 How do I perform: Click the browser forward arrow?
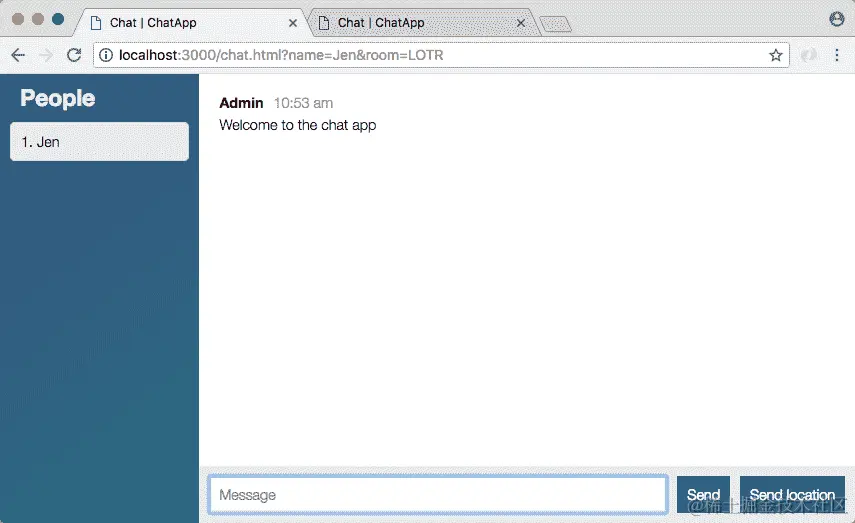46,55
